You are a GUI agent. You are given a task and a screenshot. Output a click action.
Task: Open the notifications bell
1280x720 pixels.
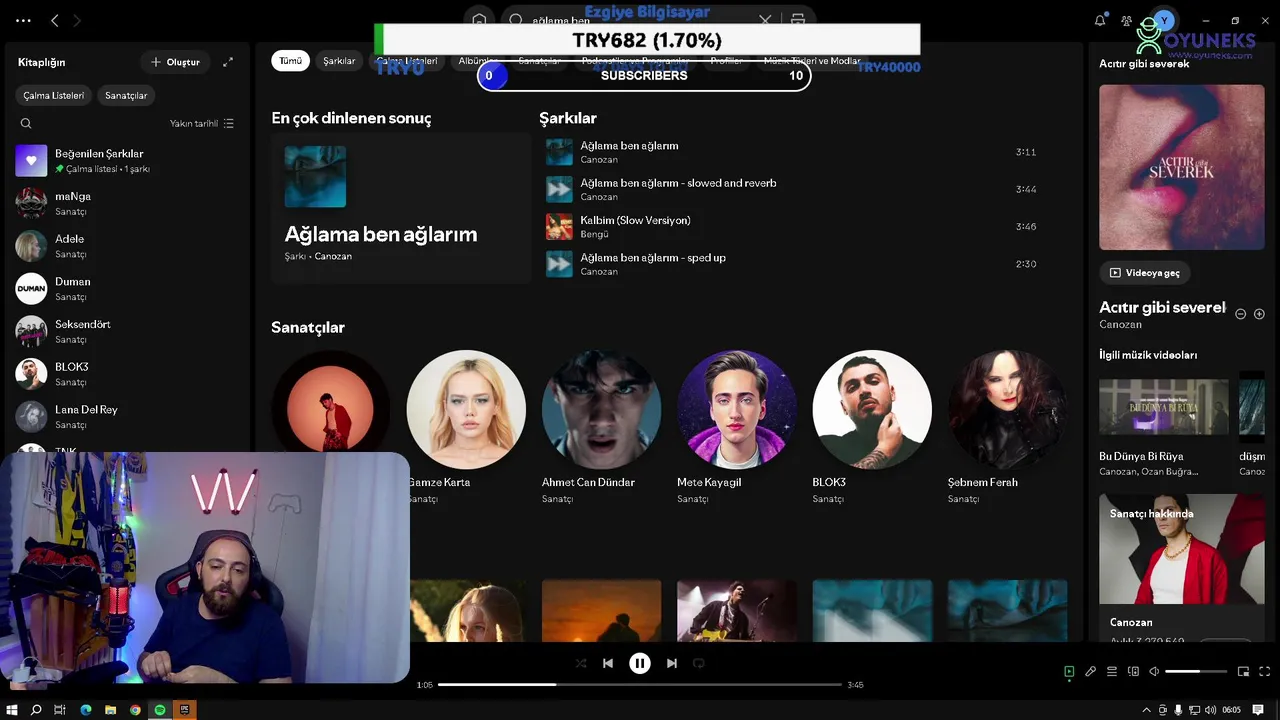pyautogui.click(x=1100, y=20)
